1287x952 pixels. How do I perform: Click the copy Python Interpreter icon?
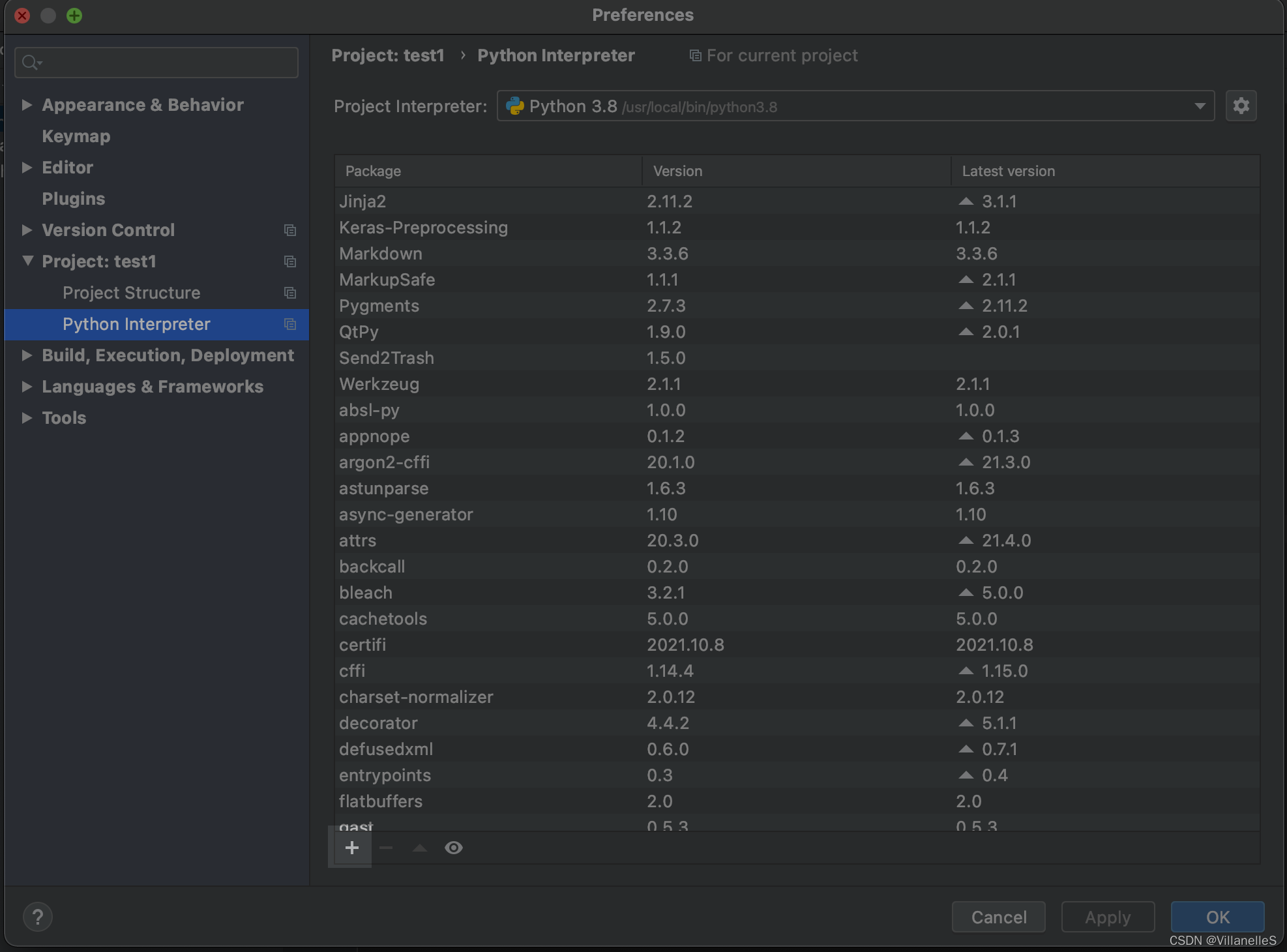click(290, 324)
